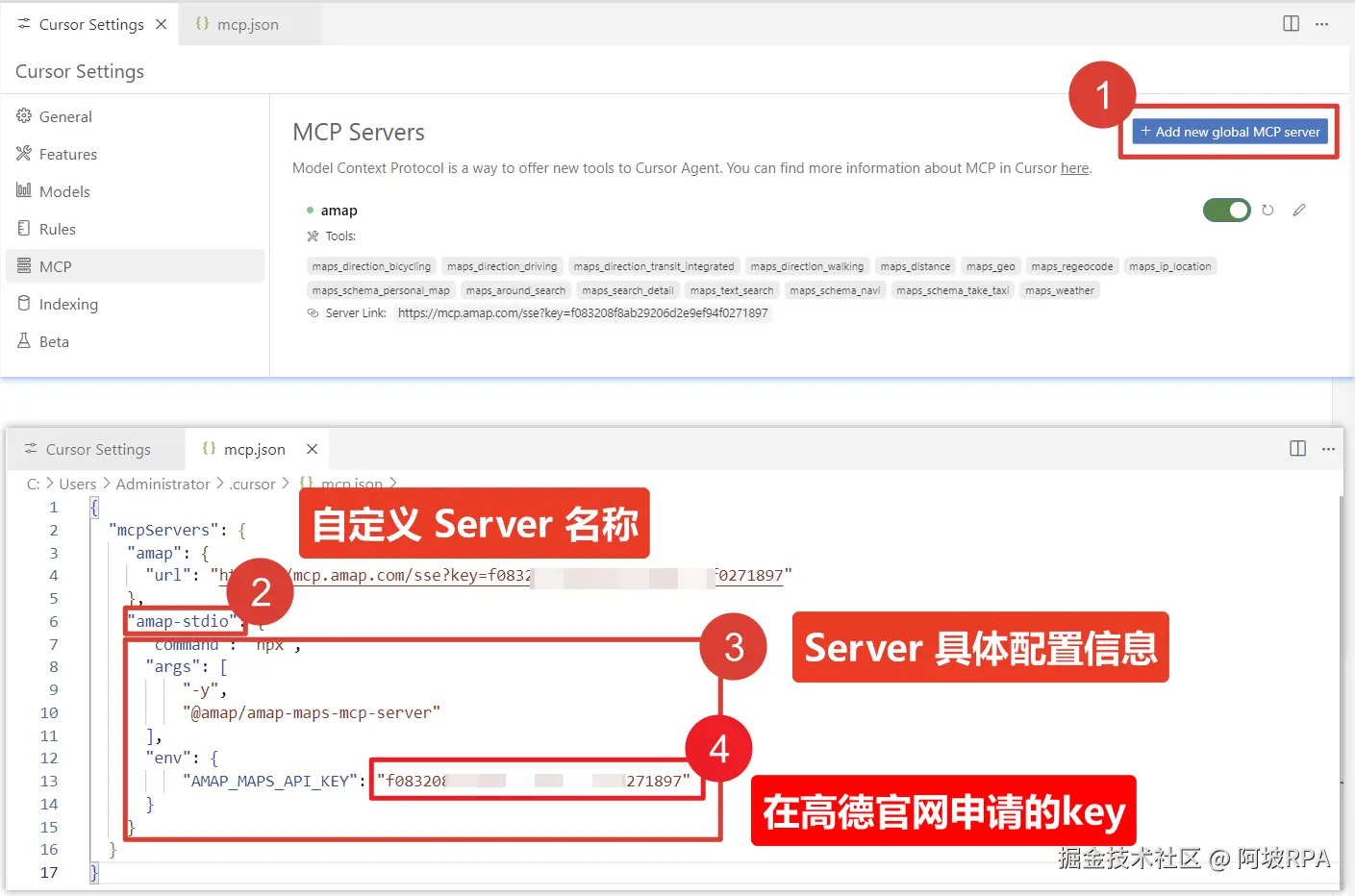The image size is (1355, 896).
Task: Click line number 17 in the gutter
Action: point(49,872)
